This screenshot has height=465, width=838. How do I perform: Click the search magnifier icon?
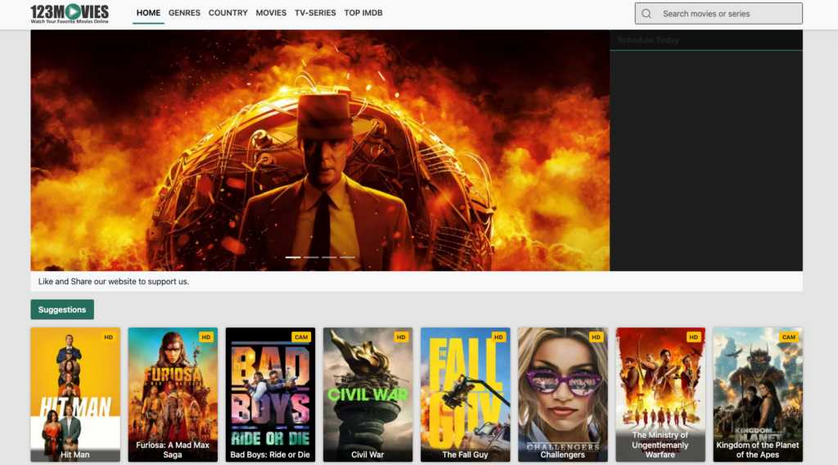point(647,14)
